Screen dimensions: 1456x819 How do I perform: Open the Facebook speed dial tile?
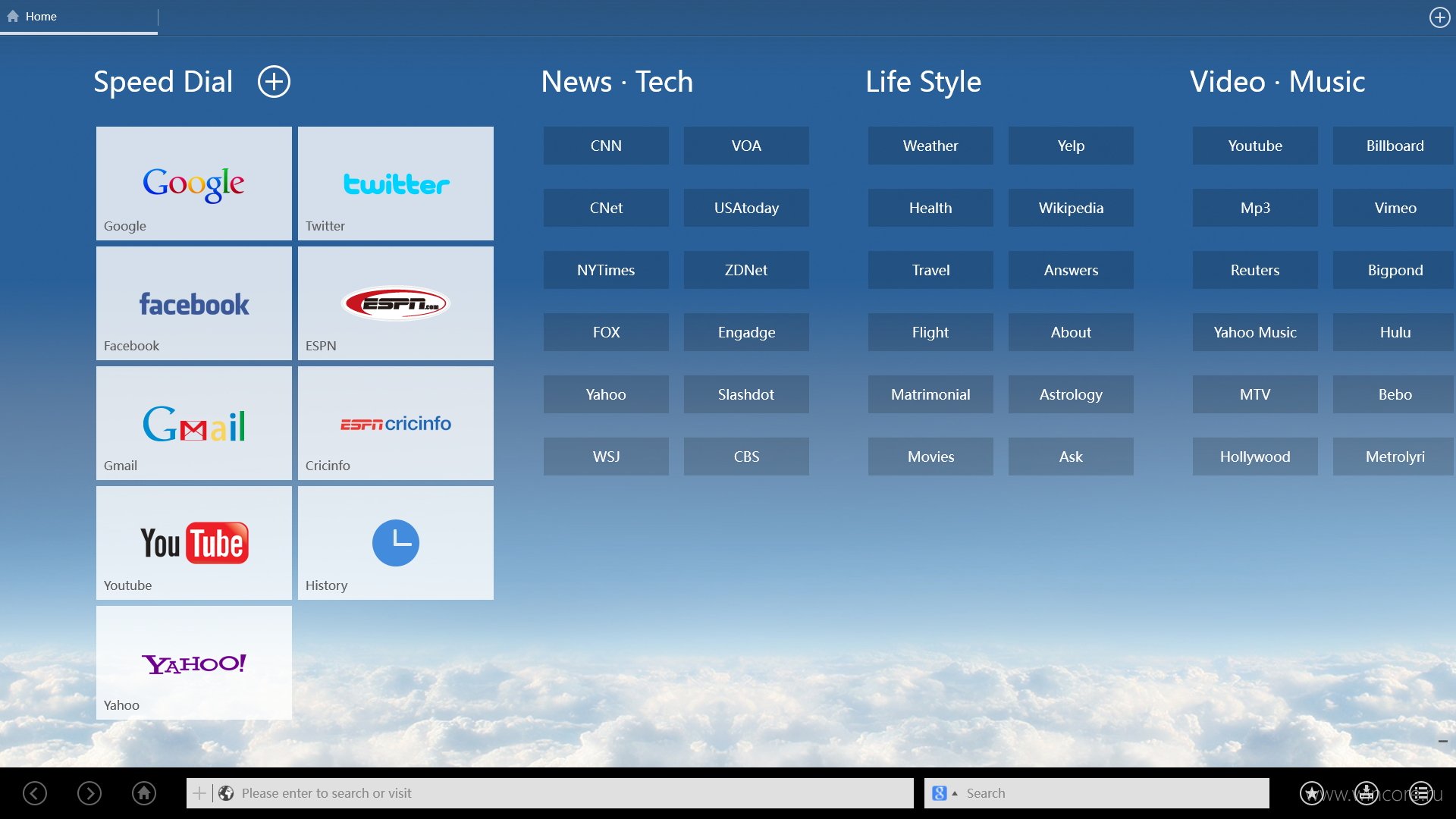(194, 303)
